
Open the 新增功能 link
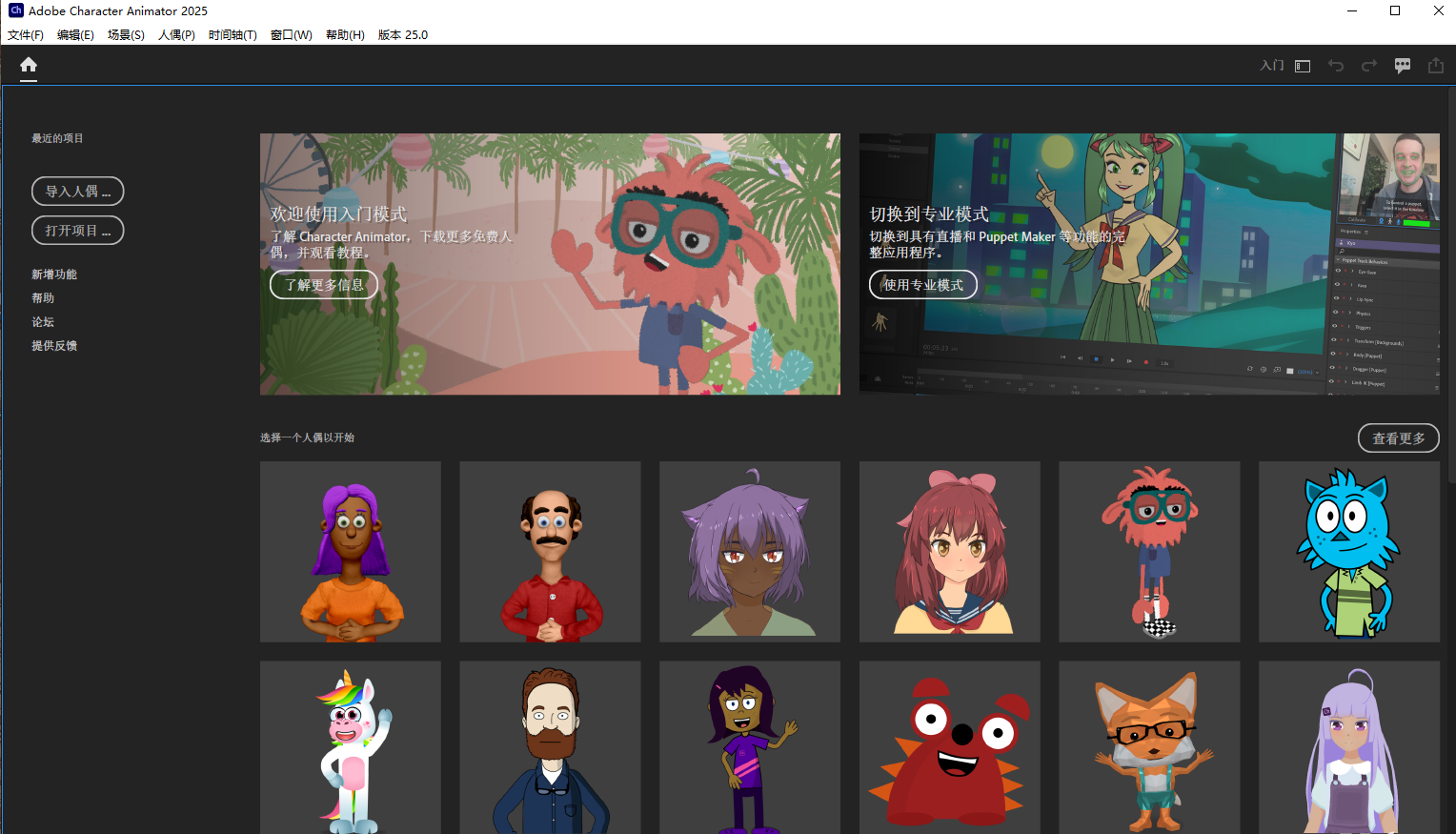tap(54, 275)
